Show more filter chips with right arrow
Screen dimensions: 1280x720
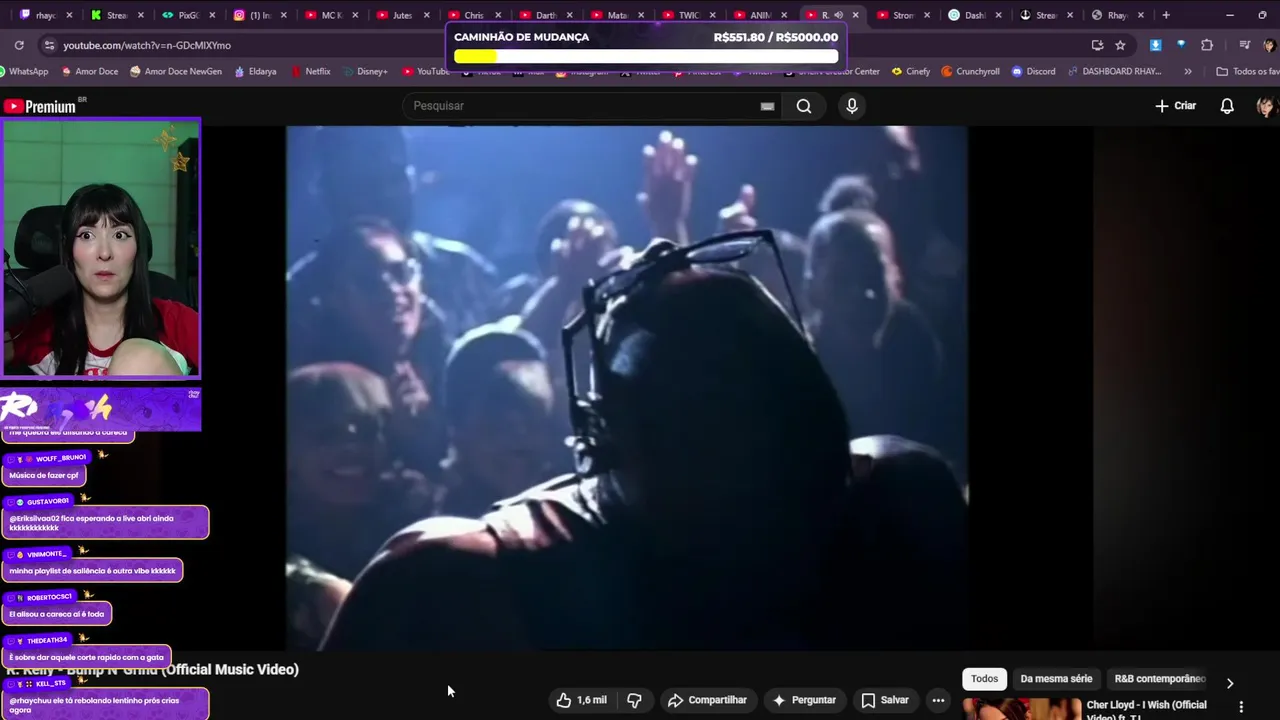1230,683
